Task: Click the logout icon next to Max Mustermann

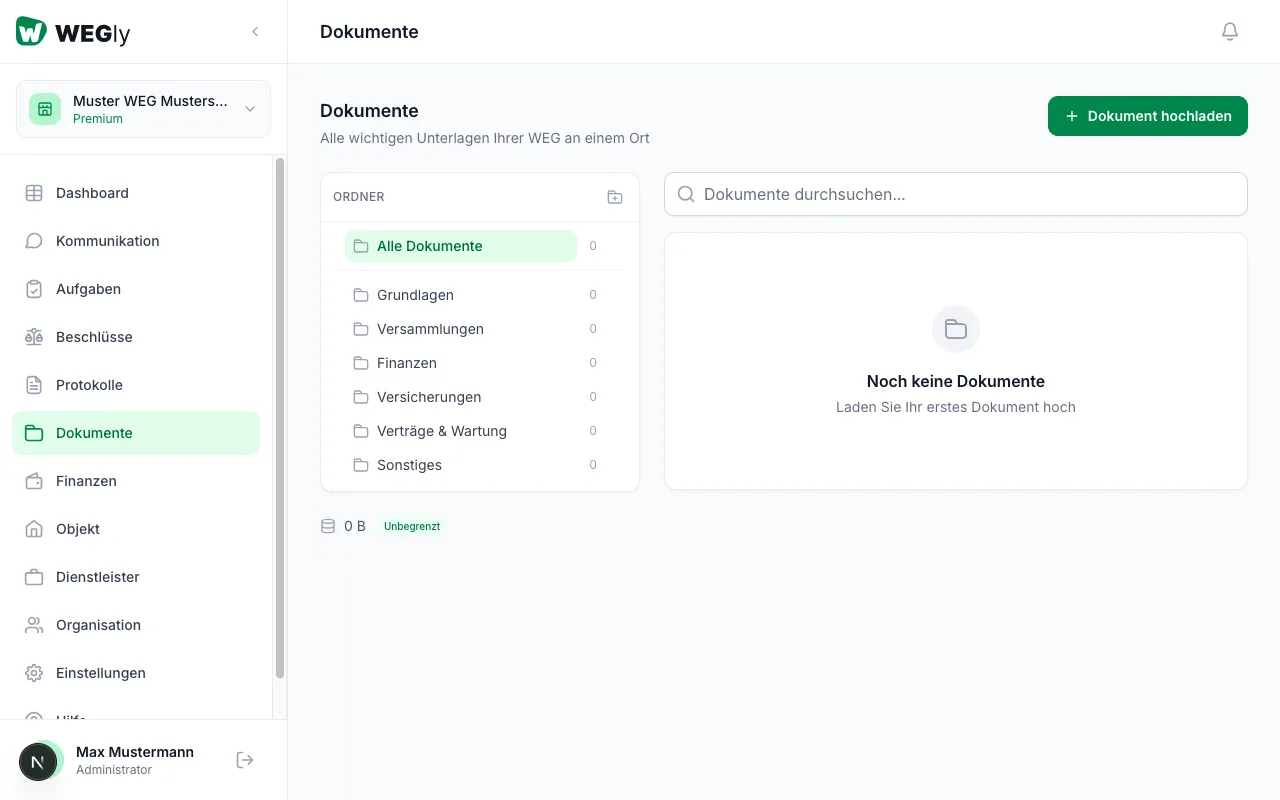Action: (245, 760)
